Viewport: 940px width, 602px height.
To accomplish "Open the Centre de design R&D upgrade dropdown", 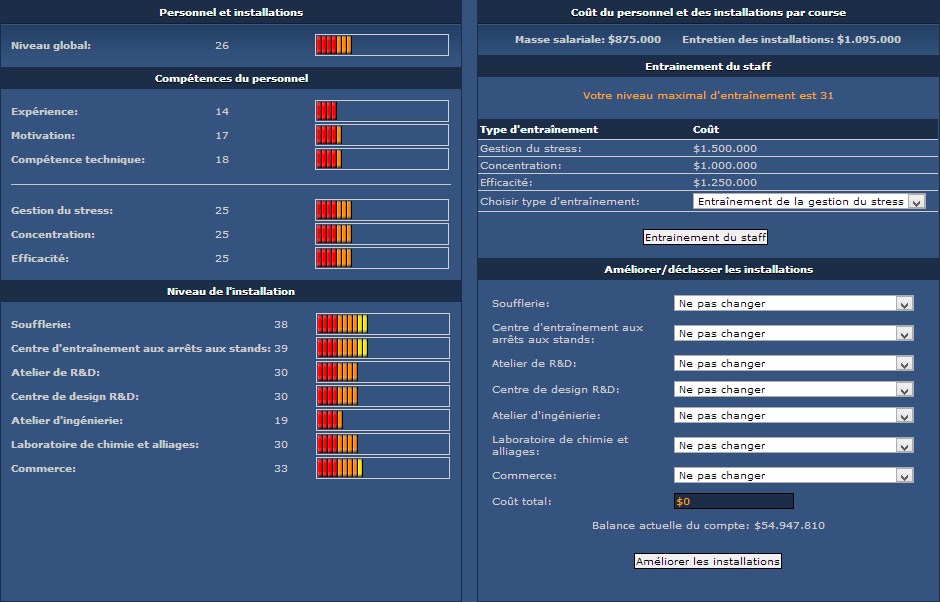I will point(793,389).
